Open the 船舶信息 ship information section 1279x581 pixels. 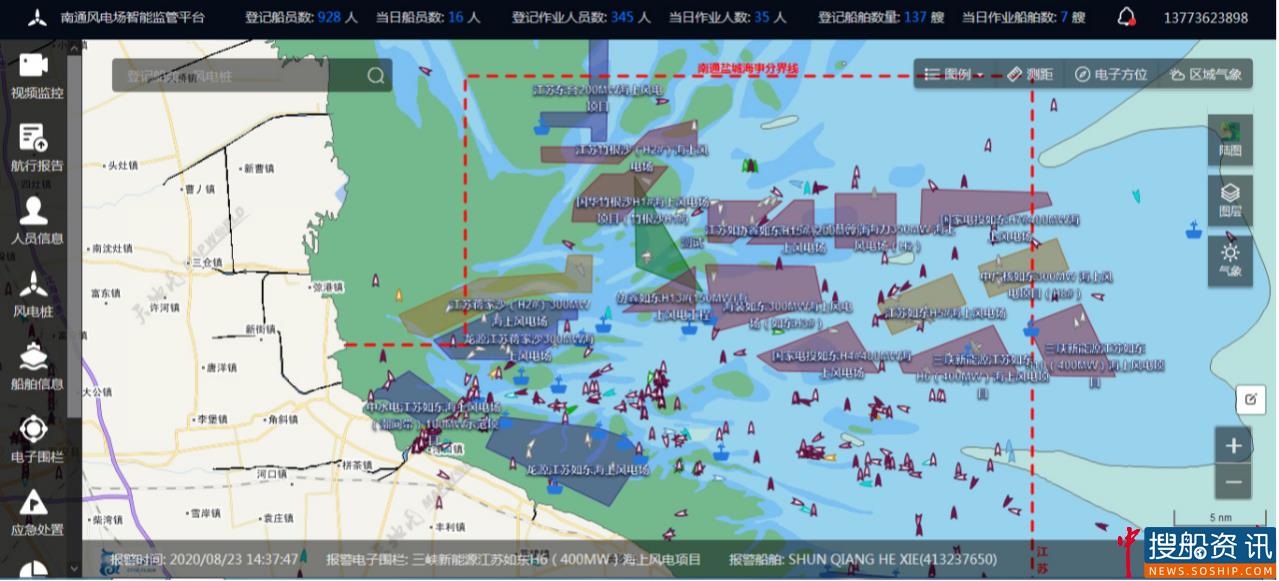(x=36, y=366)
